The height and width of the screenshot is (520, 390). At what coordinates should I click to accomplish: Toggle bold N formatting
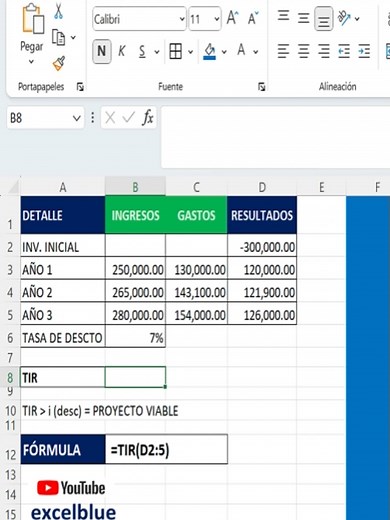pyautogui.click(x=102, y=51)
